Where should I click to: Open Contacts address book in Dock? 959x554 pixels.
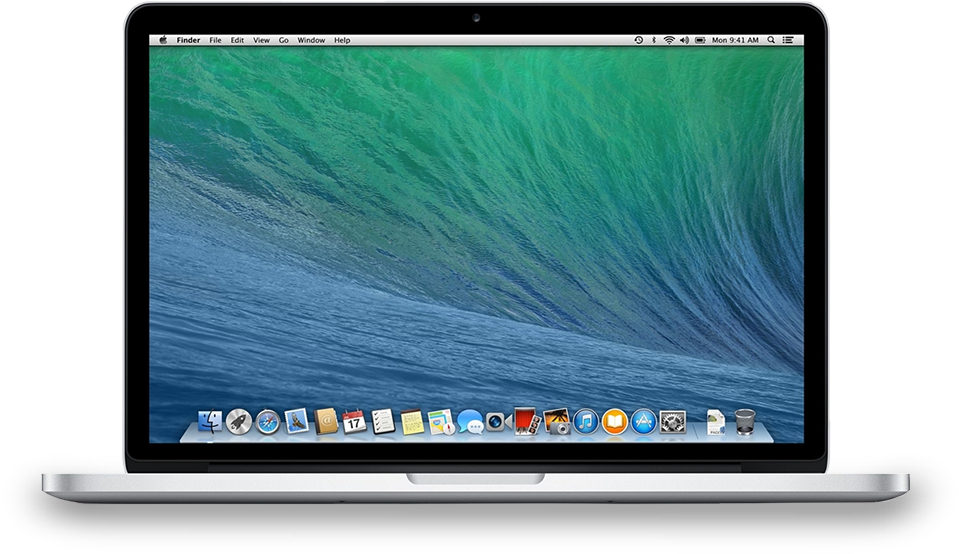[x=325, y=421]
